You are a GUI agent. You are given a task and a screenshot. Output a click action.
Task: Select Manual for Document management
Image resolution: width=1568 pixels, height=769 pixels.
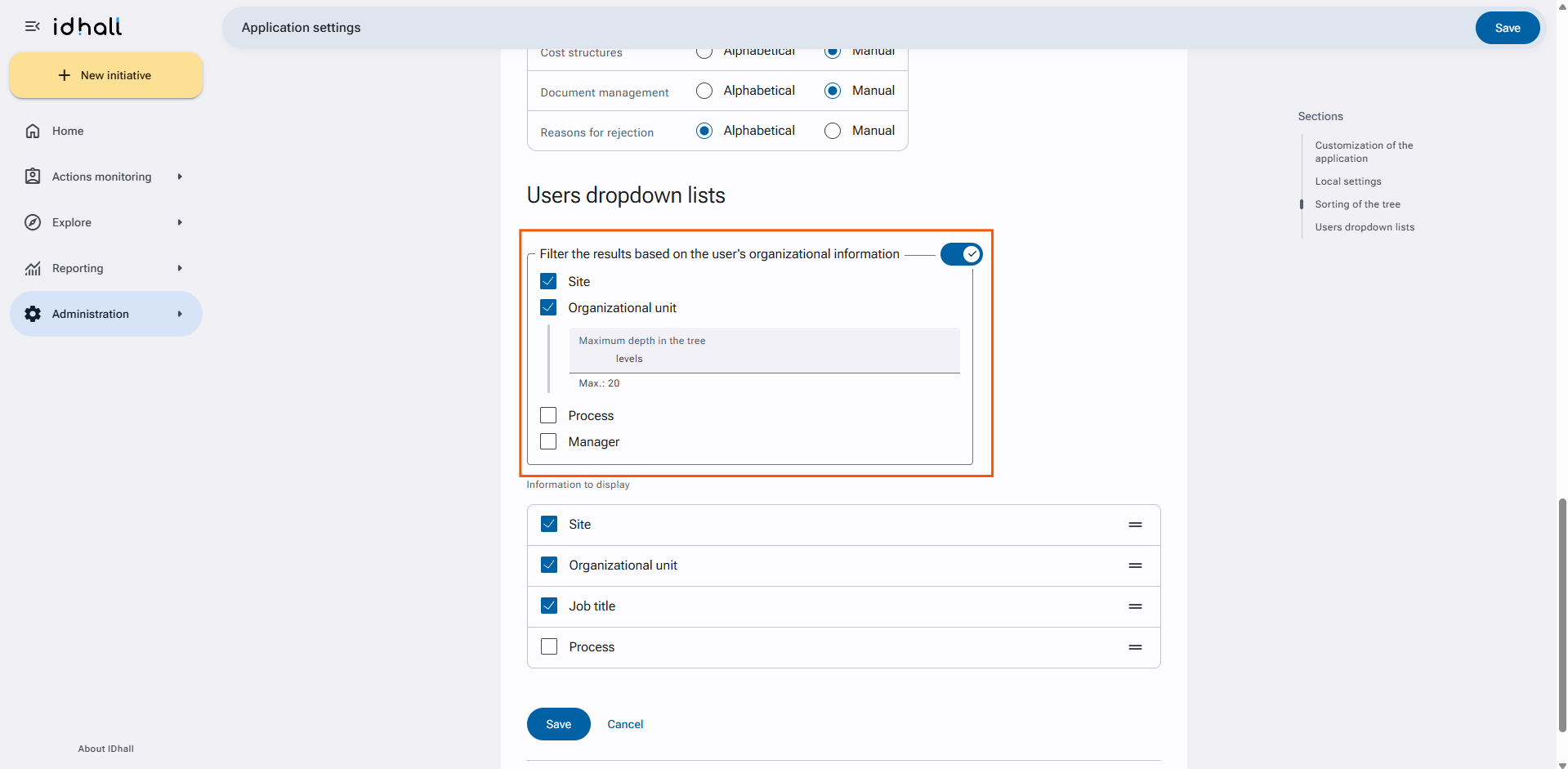(833, 91)
